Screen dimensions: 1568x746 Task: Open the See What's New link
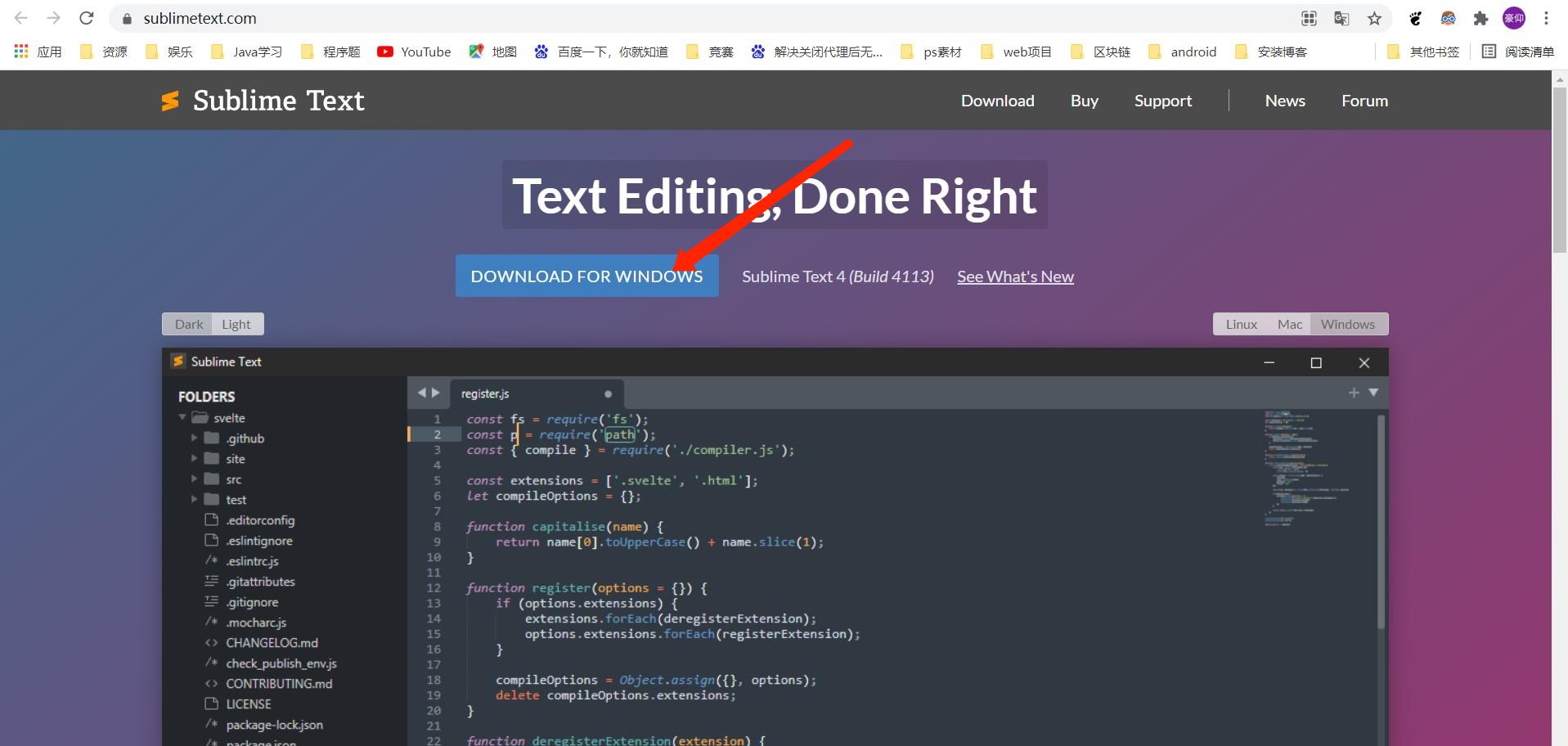[1015, 276]
